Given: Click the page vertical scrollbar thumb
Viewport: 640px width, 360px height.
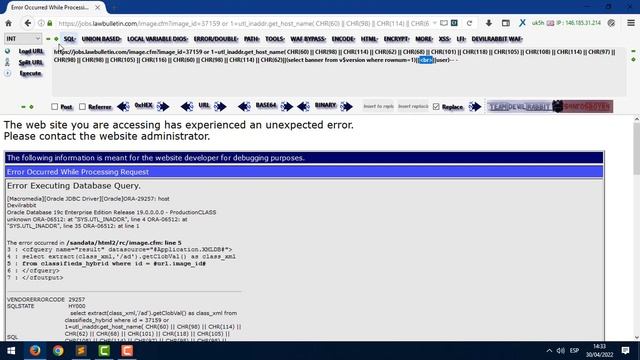Looking at the screenshot, I should pyautogui.click(x=636, y=148).
